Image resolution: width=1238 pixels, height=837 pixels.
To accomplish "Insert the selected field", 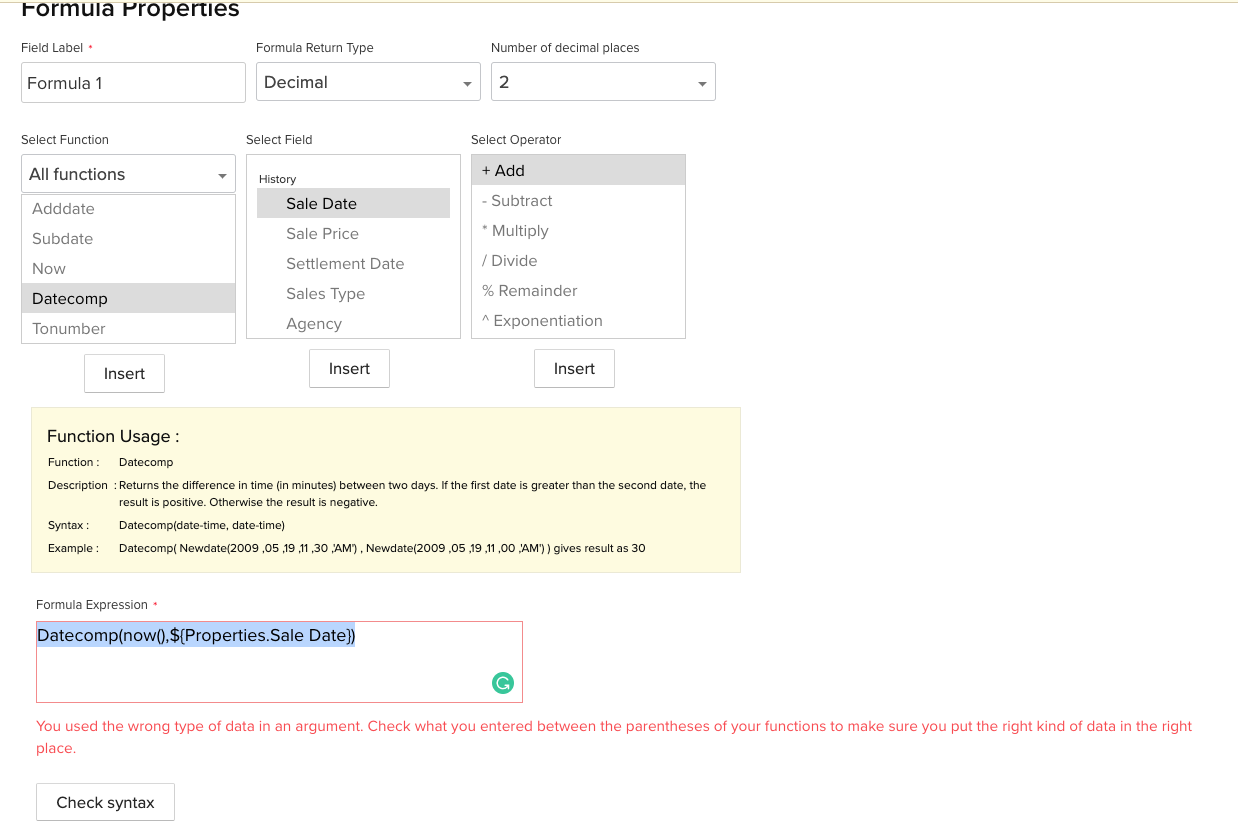I will pos(349,368).
